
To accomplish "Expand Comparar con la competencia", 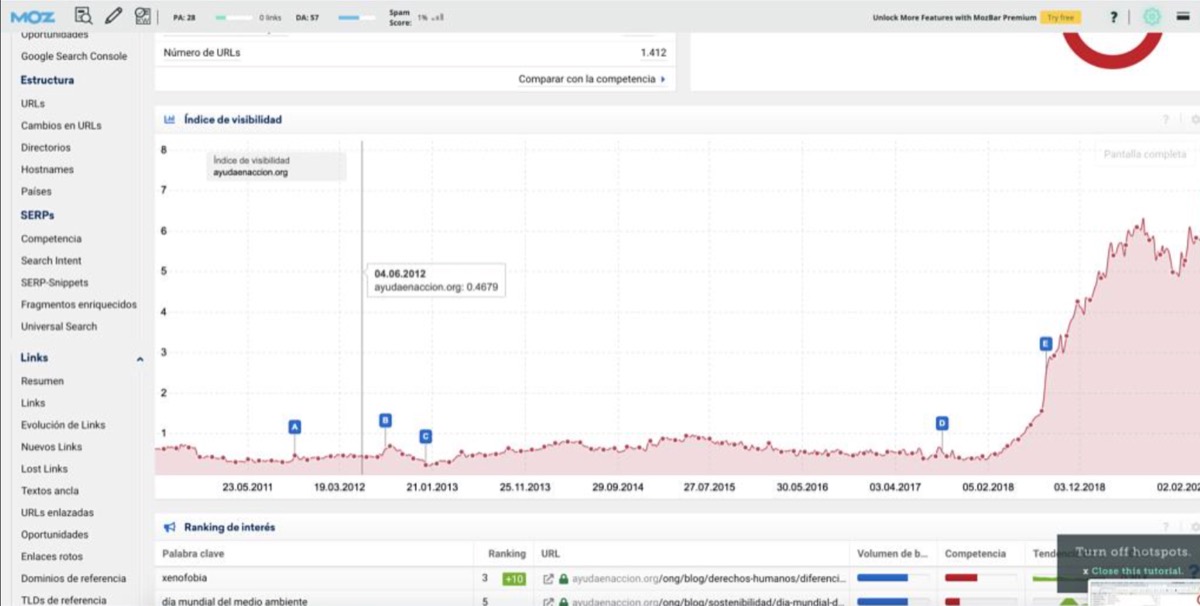I will pos(592,79).
